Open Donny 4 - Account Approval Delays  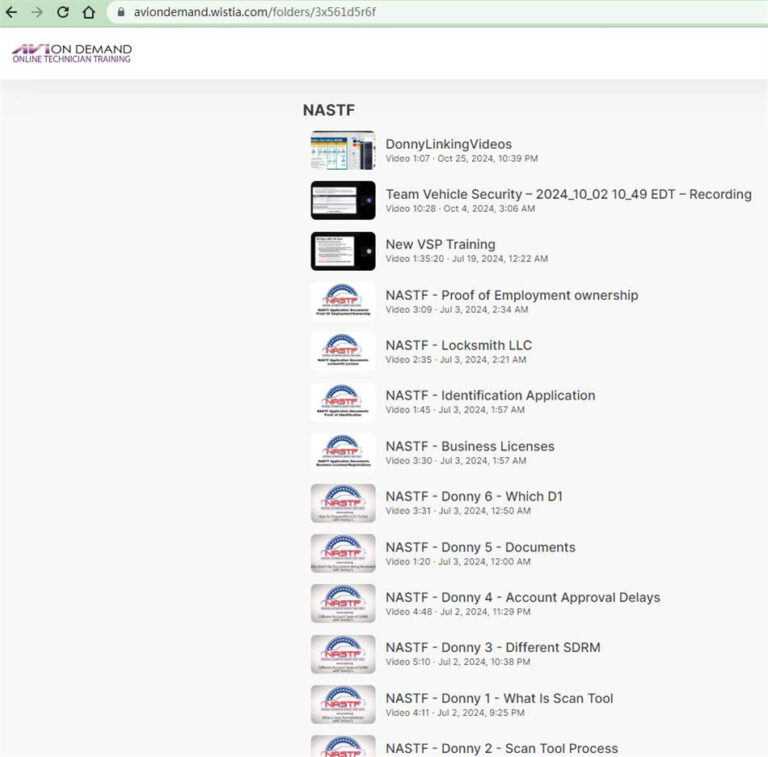(522, 597)
